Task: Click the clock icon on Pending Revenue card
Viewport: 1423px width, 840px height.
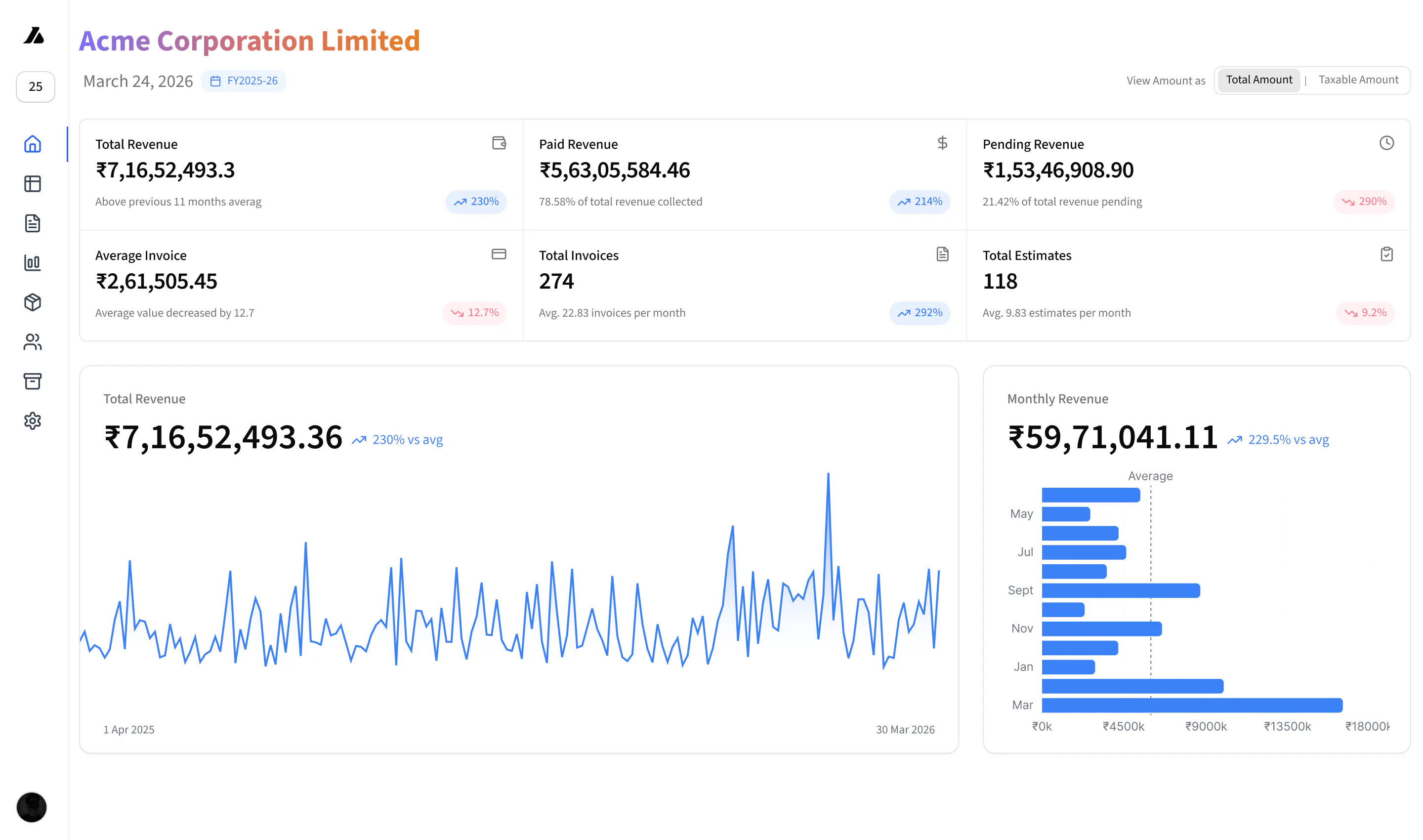Action: click(1386, 143)
